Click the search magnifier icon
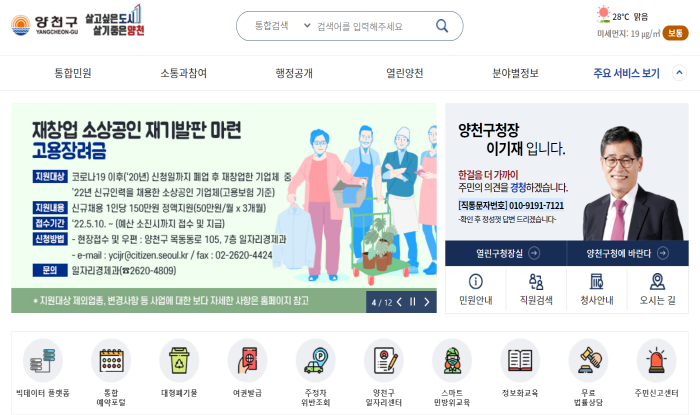Image resolution: width=700 pixels, height=415 pixels. click(x=442, y=26)
